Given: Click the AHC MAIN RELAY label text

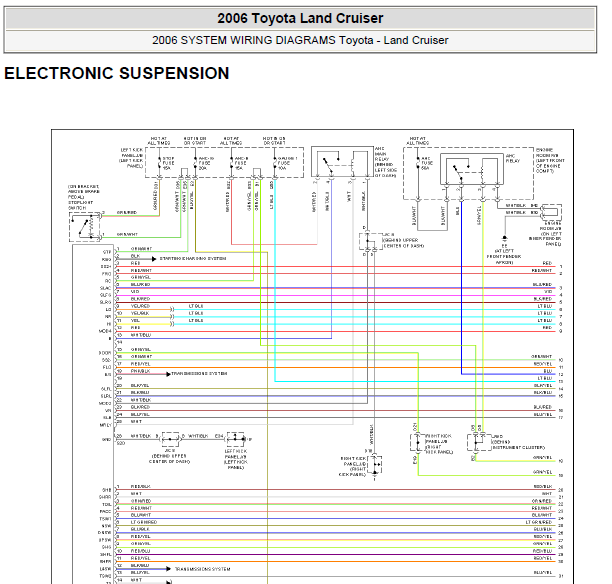Looking at the screenshot, I should click(x=385, y=162).
